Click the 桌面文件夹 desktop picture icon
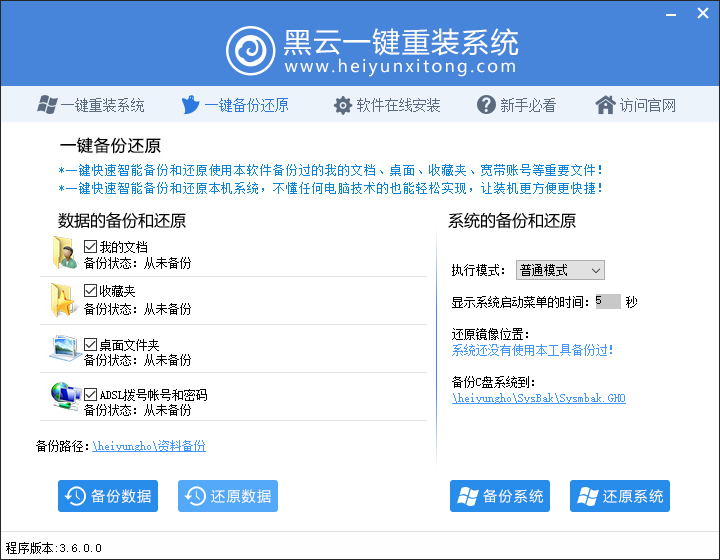Screen dimensions: 720x560 [x=65, y=348]
